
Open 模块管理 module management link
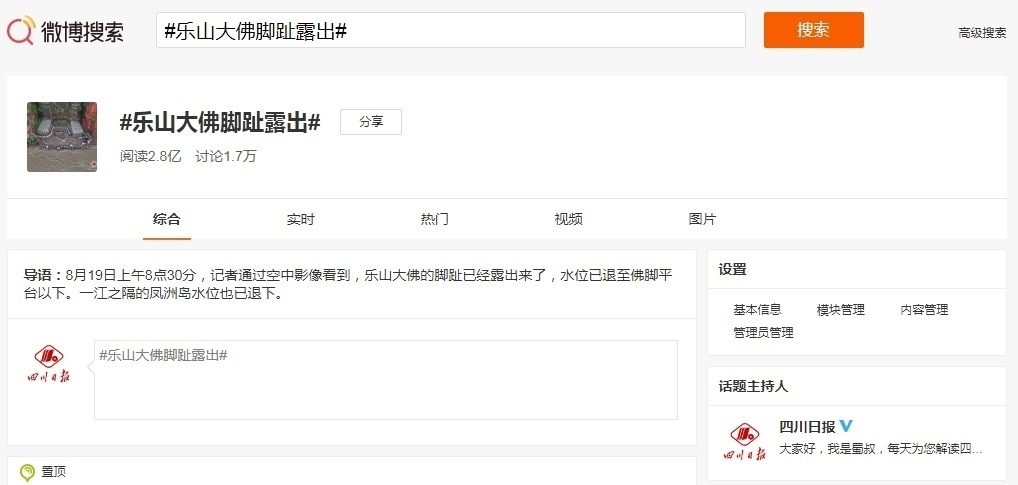point(840,310)
